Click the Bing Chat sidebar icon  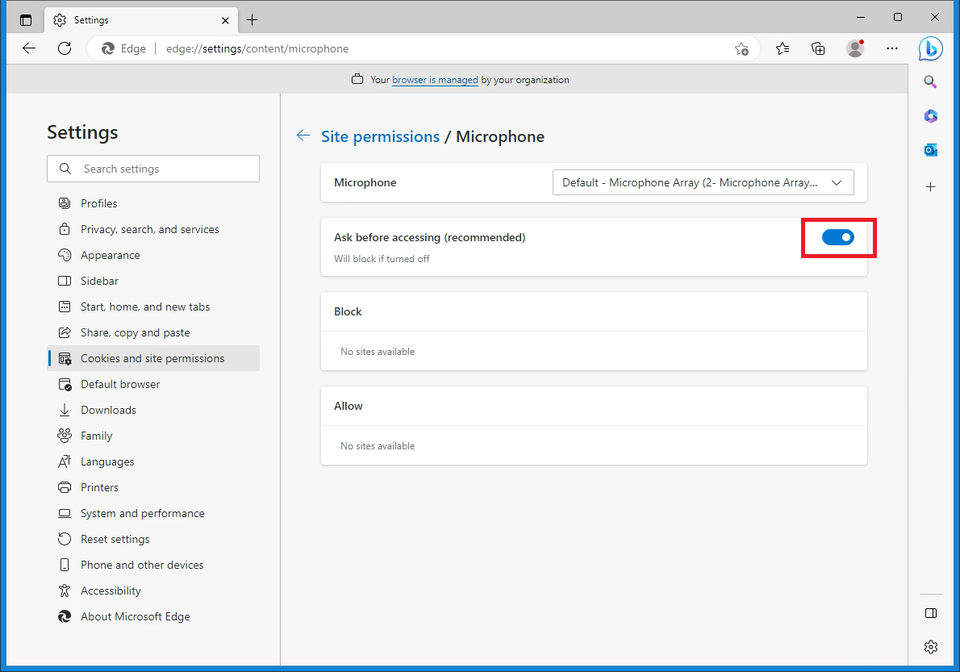coord(931,48)
